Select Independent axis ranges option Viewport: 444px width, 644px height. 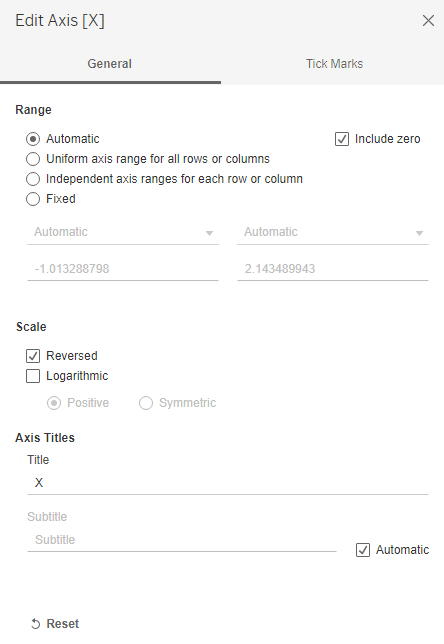(33, 179)
